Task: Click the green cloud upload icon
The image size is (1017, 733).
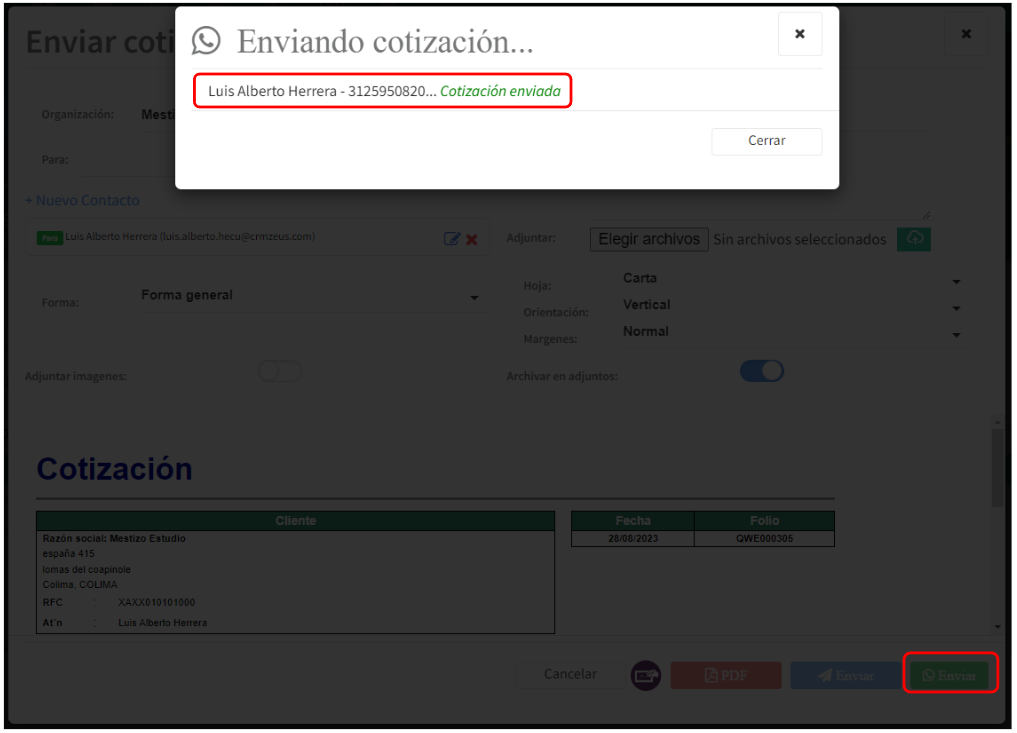Action: pyautogui.click(x=913, y=239)
